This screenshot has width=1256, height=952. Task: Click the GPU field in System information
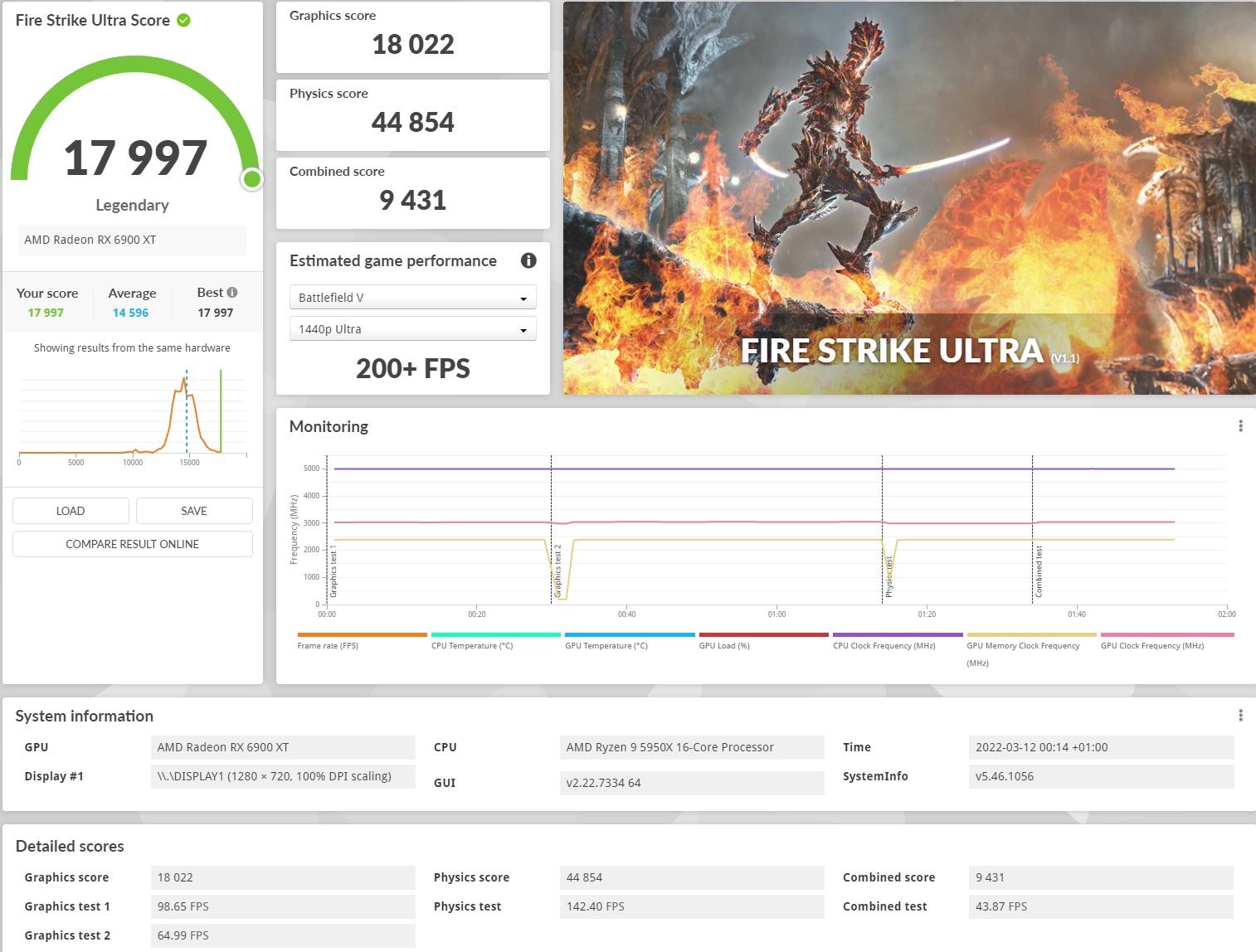(x=283, y=747)
